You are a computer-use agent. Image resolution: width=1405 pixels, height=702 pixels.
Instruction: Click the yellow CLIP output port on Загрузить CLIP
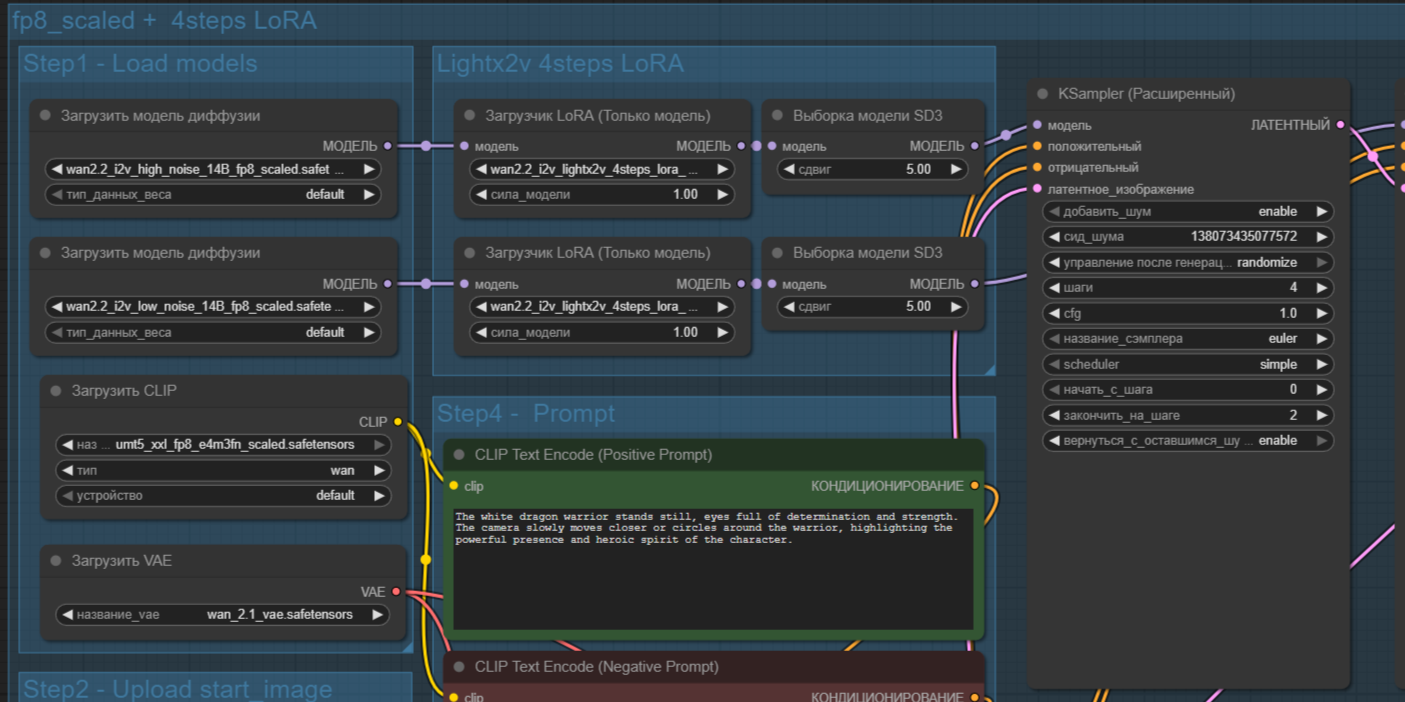(398, 422)
